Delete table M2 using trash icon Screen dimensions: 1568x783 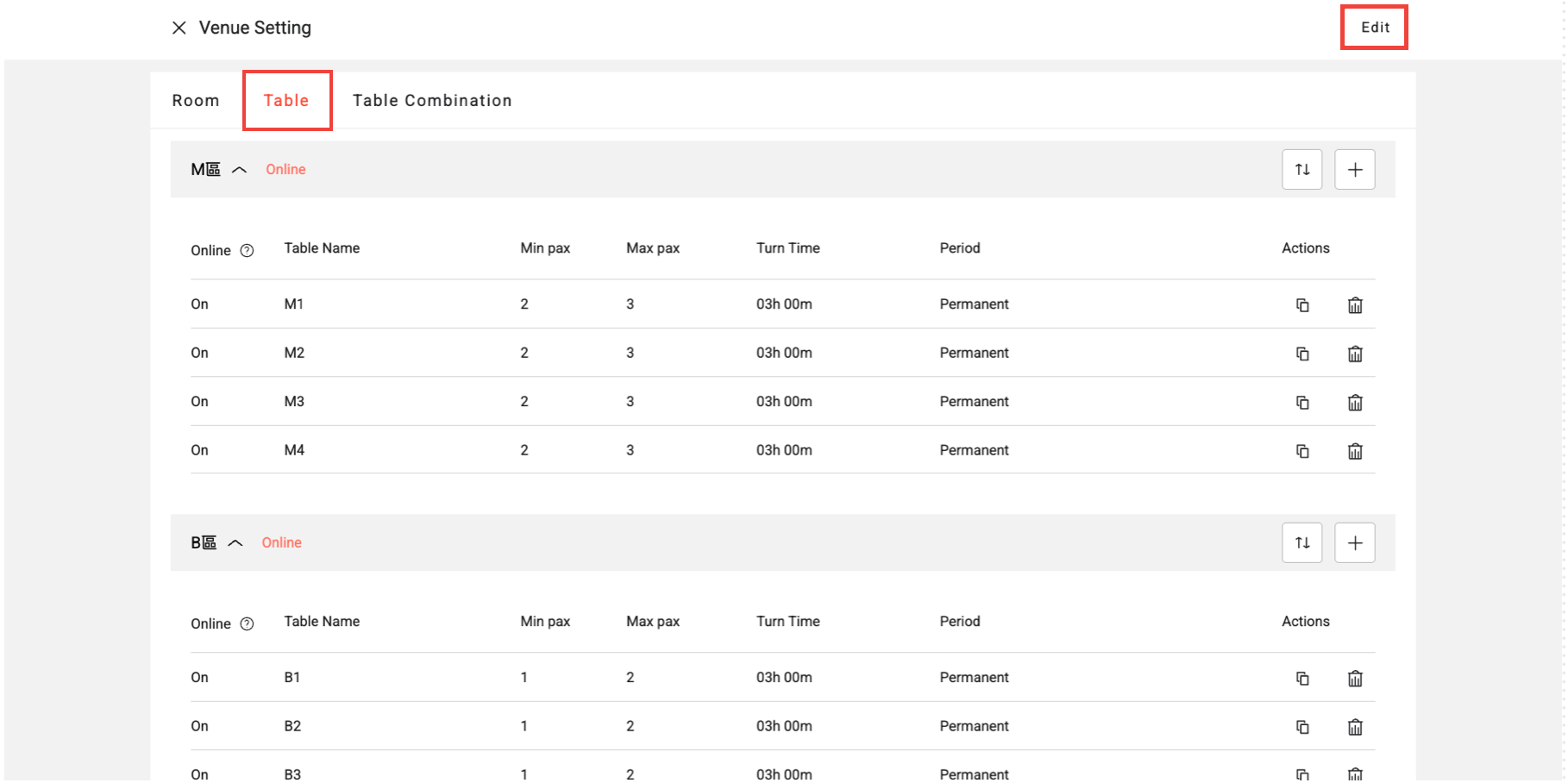pos(1355,354)
